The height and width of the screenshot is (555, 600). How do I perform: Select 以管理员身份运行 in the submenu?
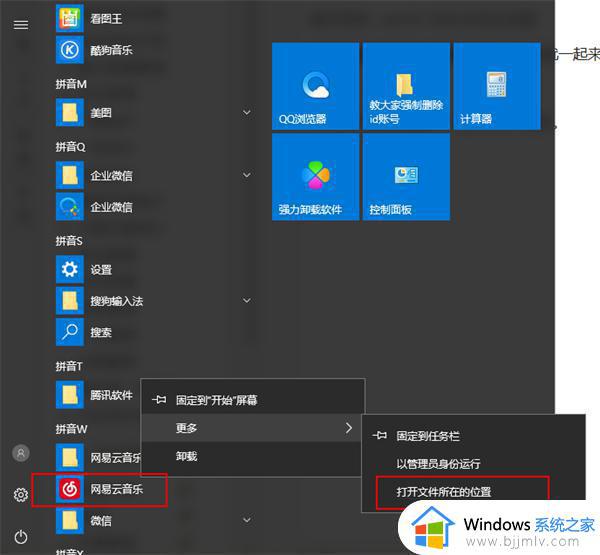point(474,464)
